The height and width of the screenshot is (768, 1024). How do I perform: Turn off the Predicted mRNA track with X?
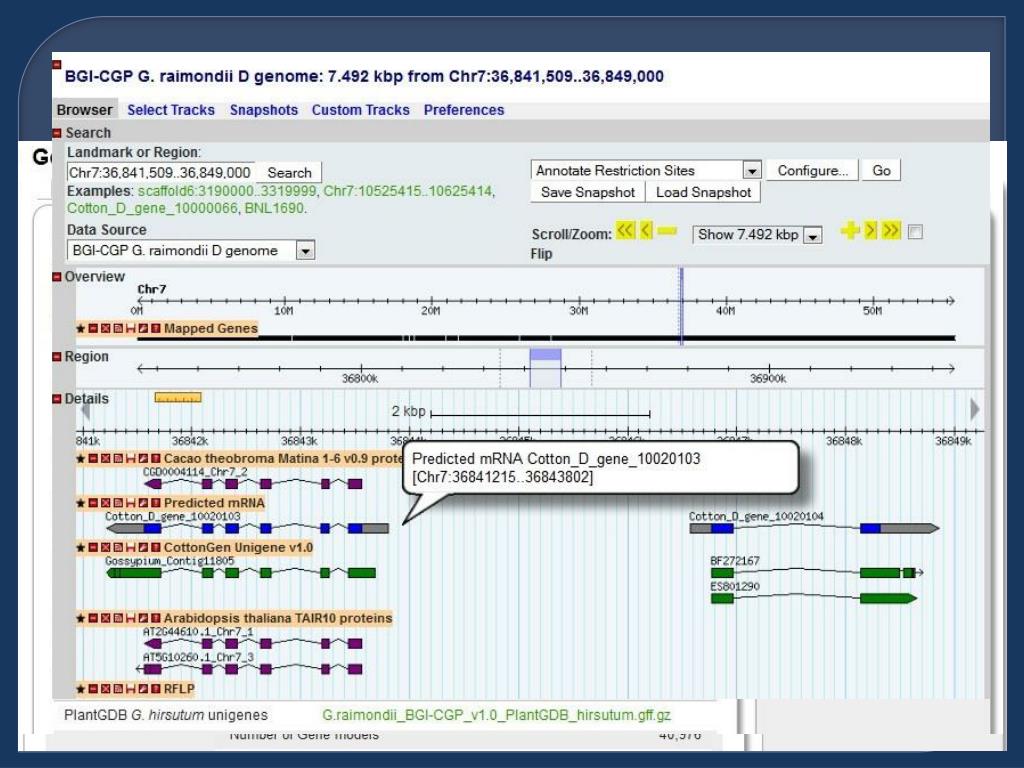(x=105, y=504)
